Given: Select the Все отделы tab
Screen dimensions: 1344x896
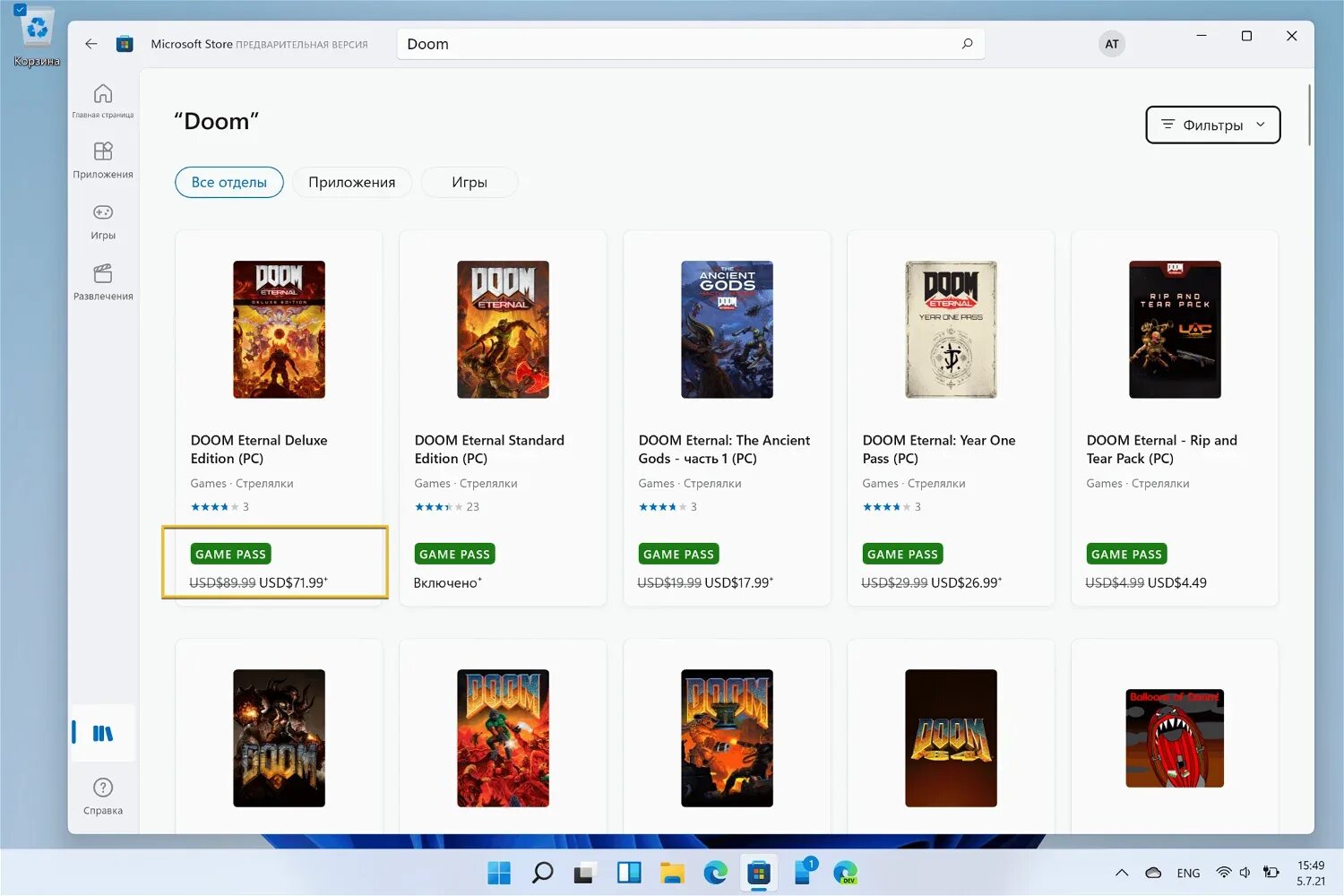Looking at the screenshot, I should click(229, 182).
